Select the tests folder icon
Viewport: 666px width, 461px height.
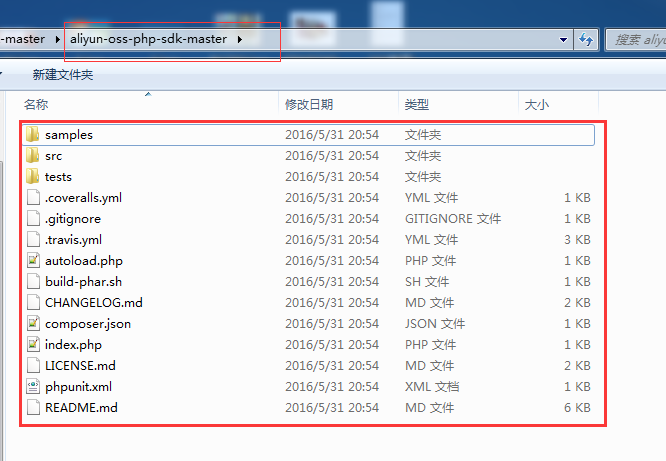click(x=33, y=176)
